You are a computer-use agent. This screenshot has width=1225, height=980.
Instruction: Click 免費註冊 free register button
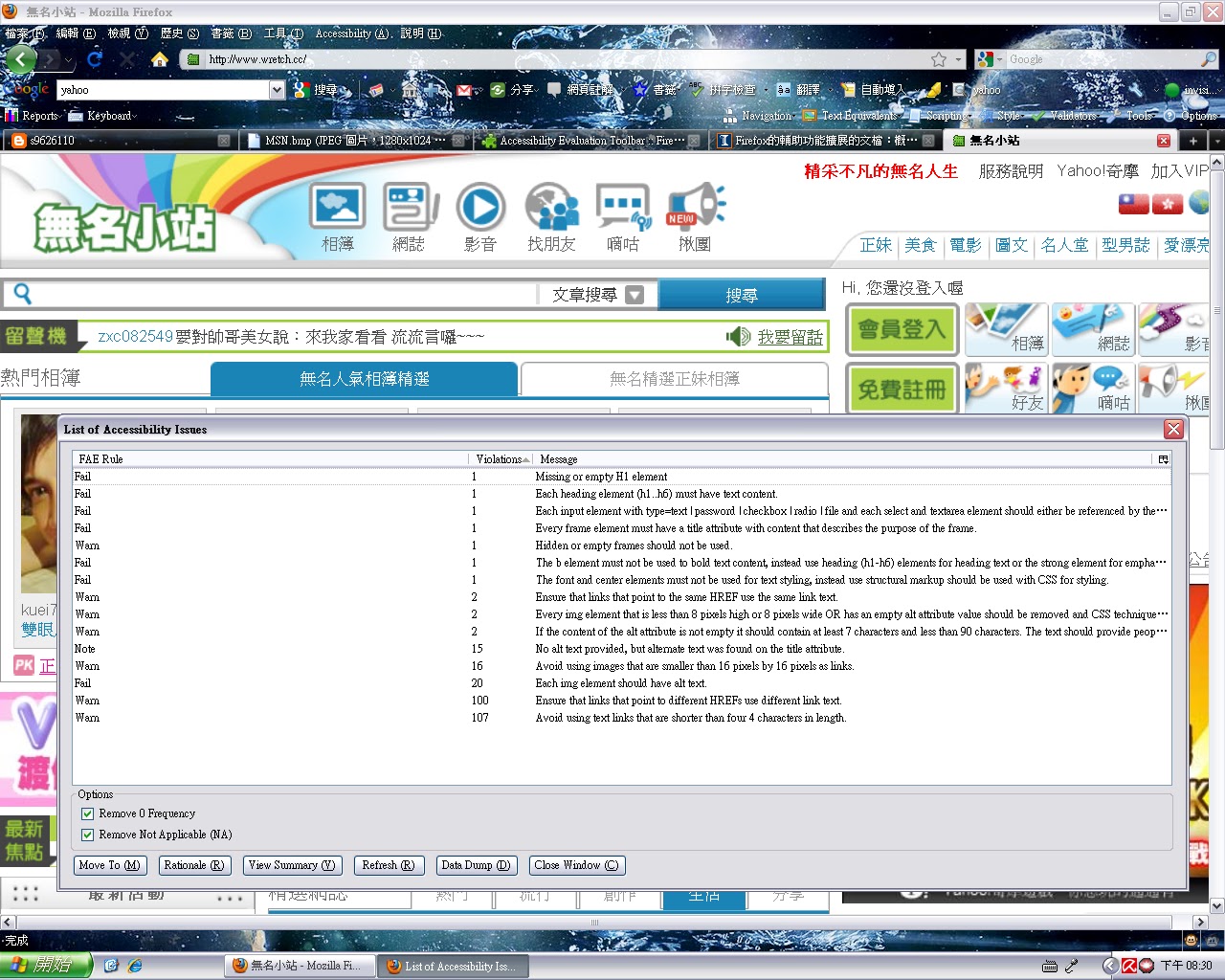[902, 390]
